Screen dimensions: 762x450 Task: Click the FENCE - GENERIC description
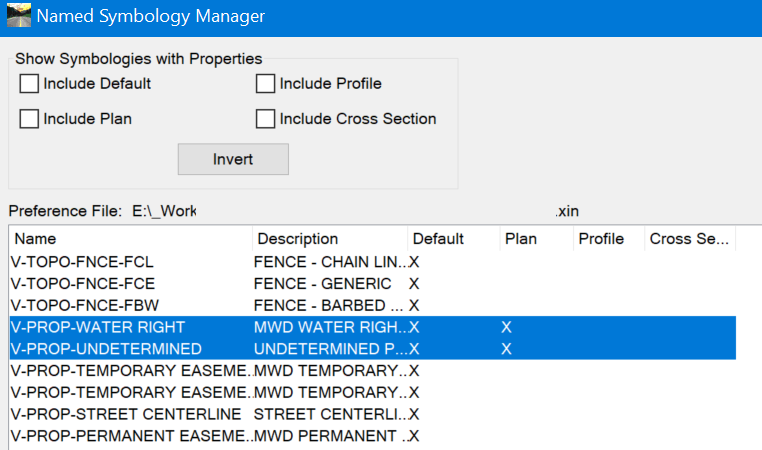click(x=322, y=284)
